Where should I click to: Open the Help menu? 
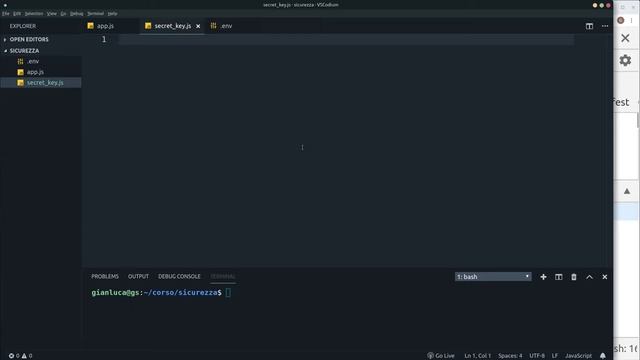112,13
